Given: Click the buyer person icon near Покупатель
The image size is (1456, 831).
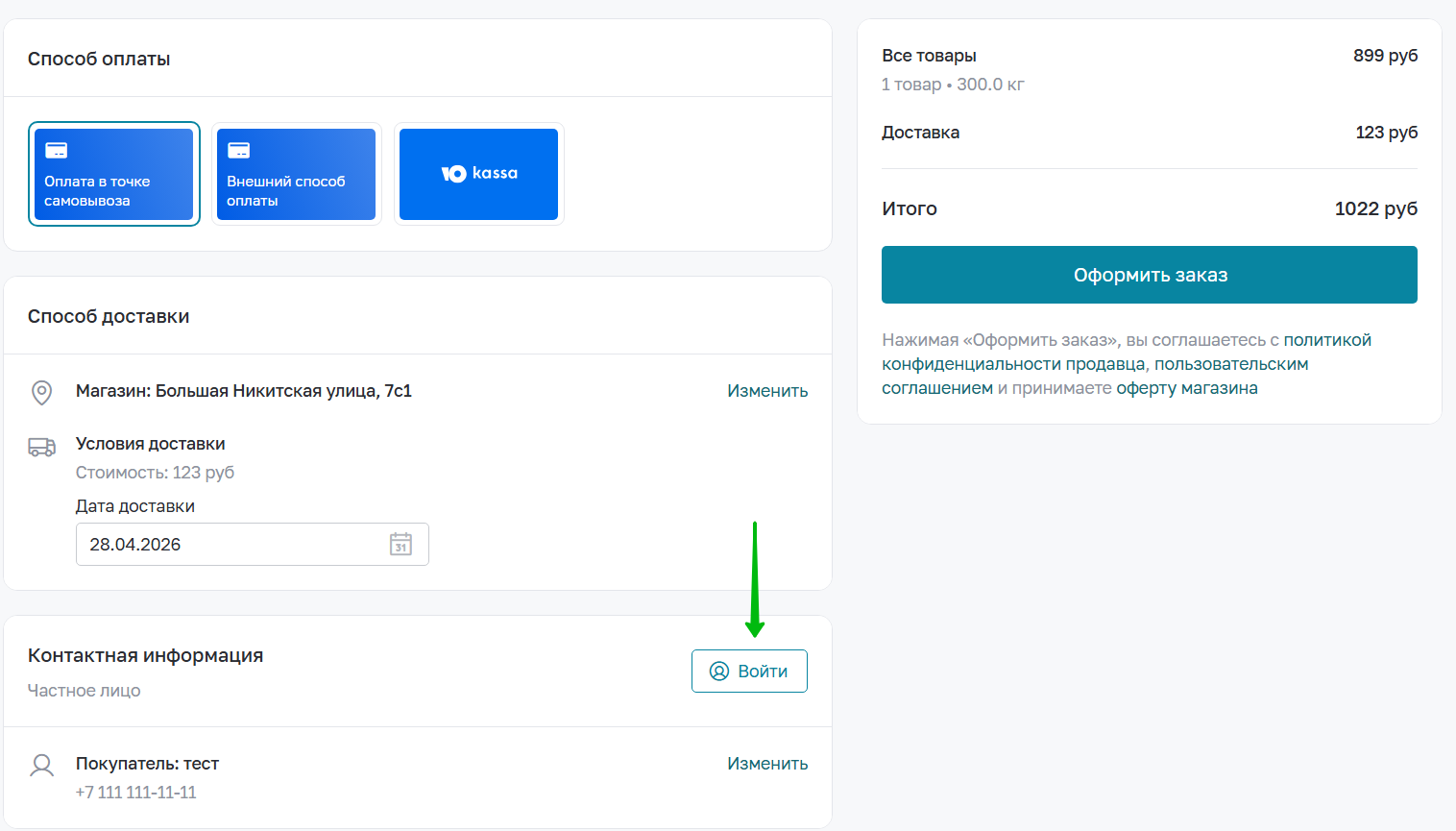Looking at the screenshot, I should 41,766.
